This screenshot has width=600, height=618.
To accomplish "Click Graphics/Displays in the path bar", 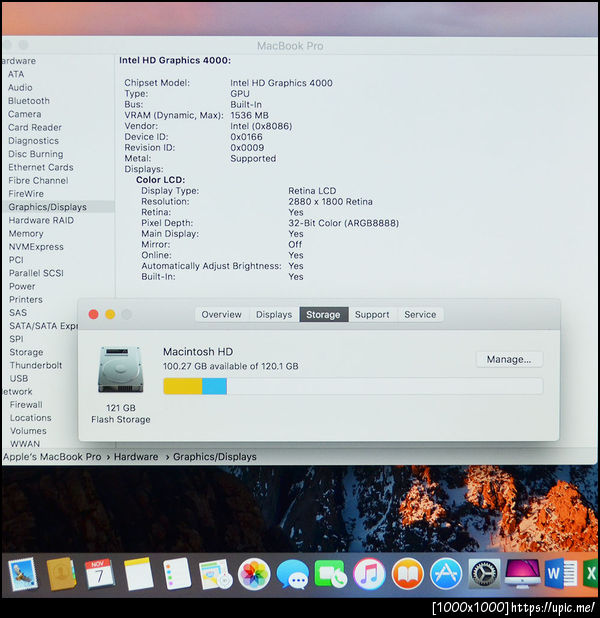I will pyautogui.click(x=215, y=457).
